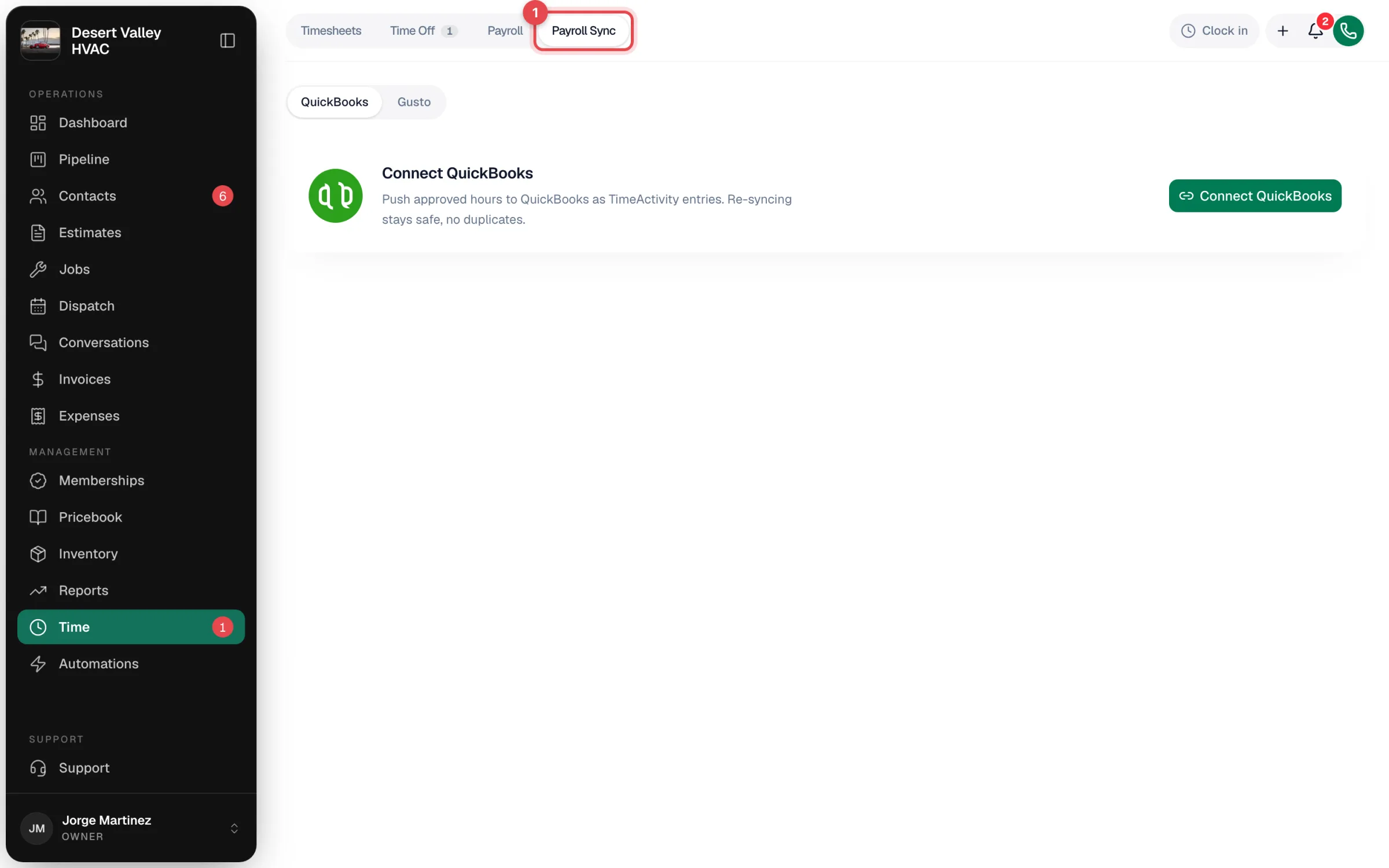Click the OWNER role label
1389x868 pixels.
pyautogui.click(x=82, y=837)
